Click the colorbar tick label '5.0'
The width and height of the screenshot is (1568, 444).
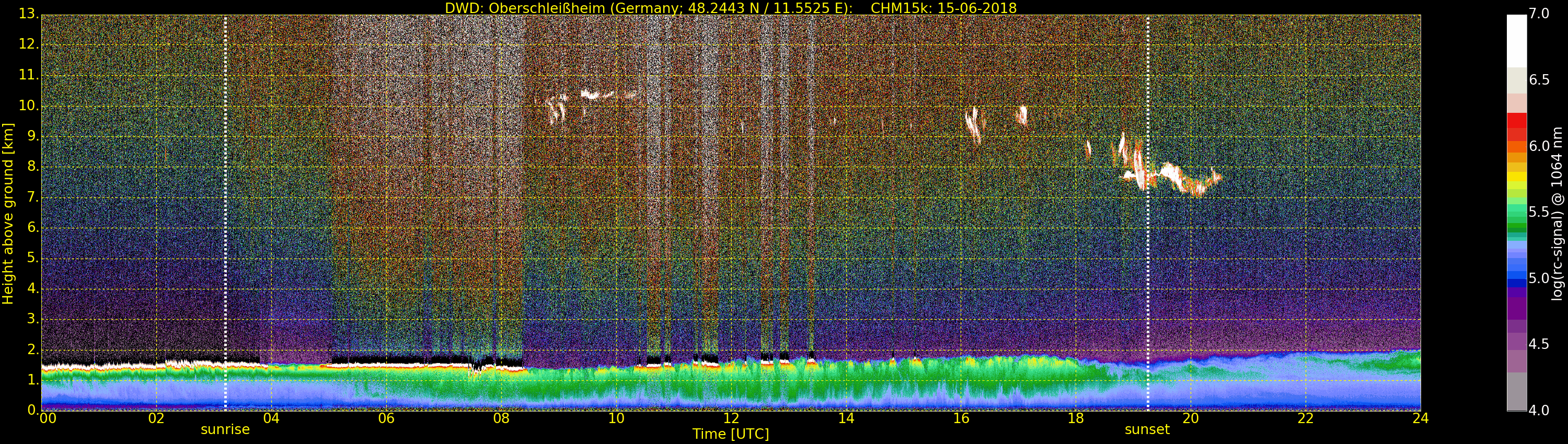tap(1539, 278)
